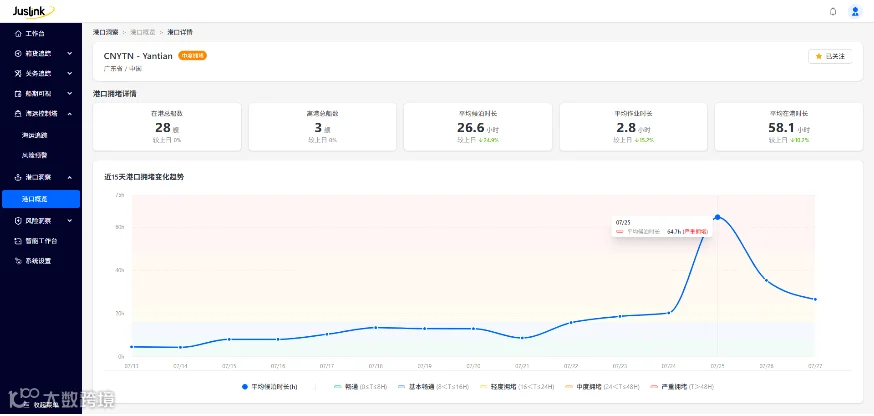874x416 pixels.
Task: Click the first breadcrumb 港口洞察
Action: (105, 32)
